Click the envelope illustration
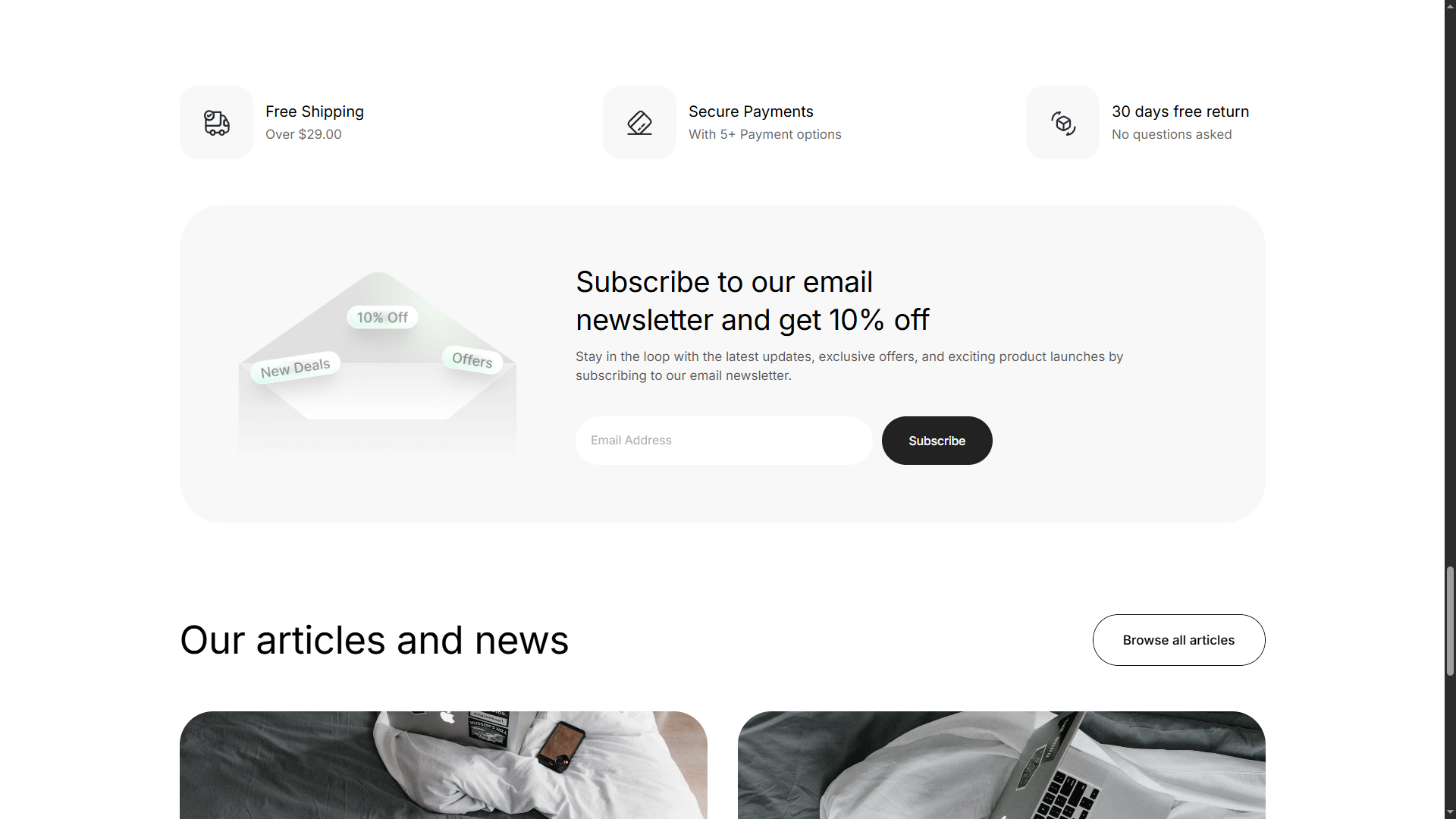 378,362
